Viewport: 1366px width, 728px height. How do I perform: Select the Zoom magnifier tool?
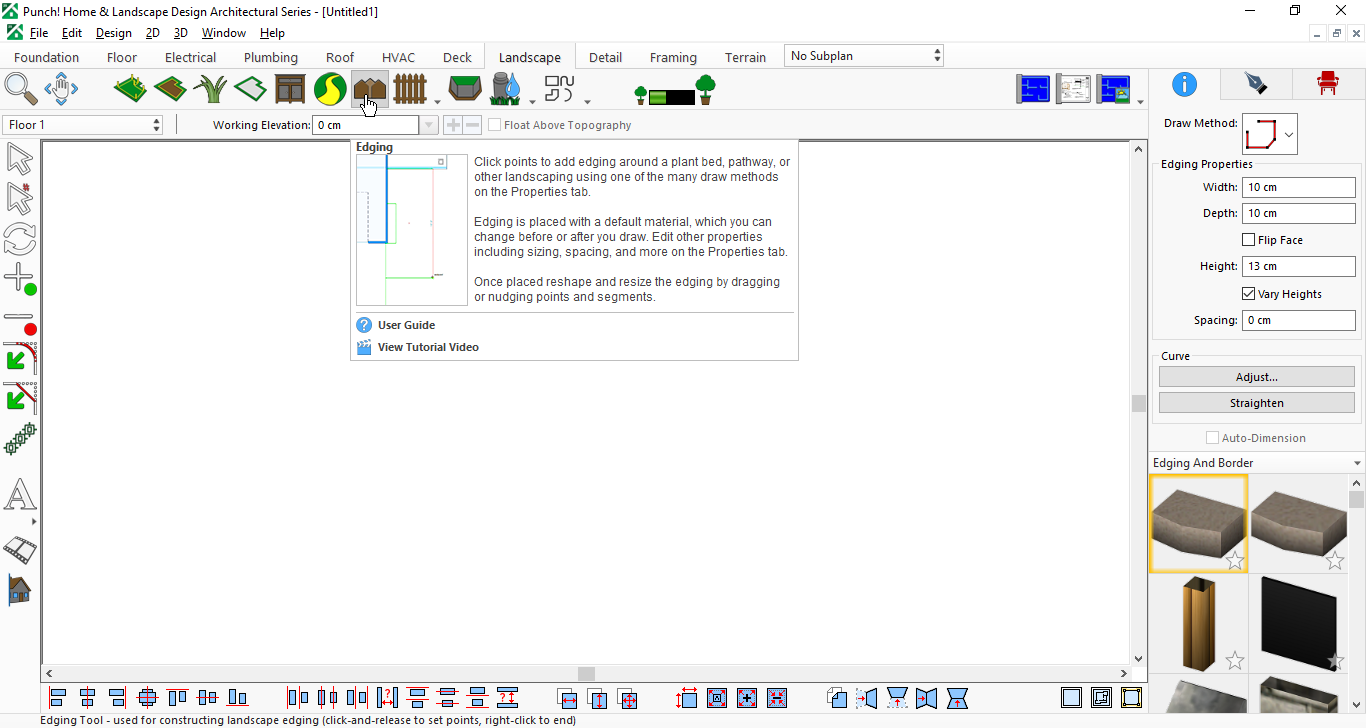(x=20, y=89)
